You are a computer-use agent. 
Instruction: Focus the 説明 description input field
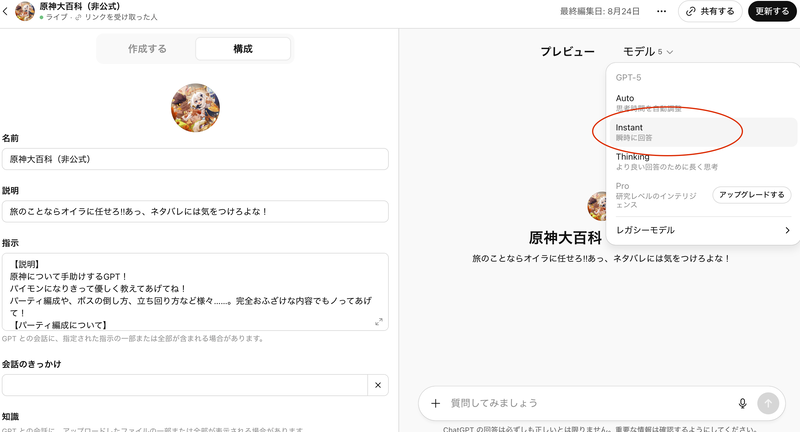click(195, 211)
